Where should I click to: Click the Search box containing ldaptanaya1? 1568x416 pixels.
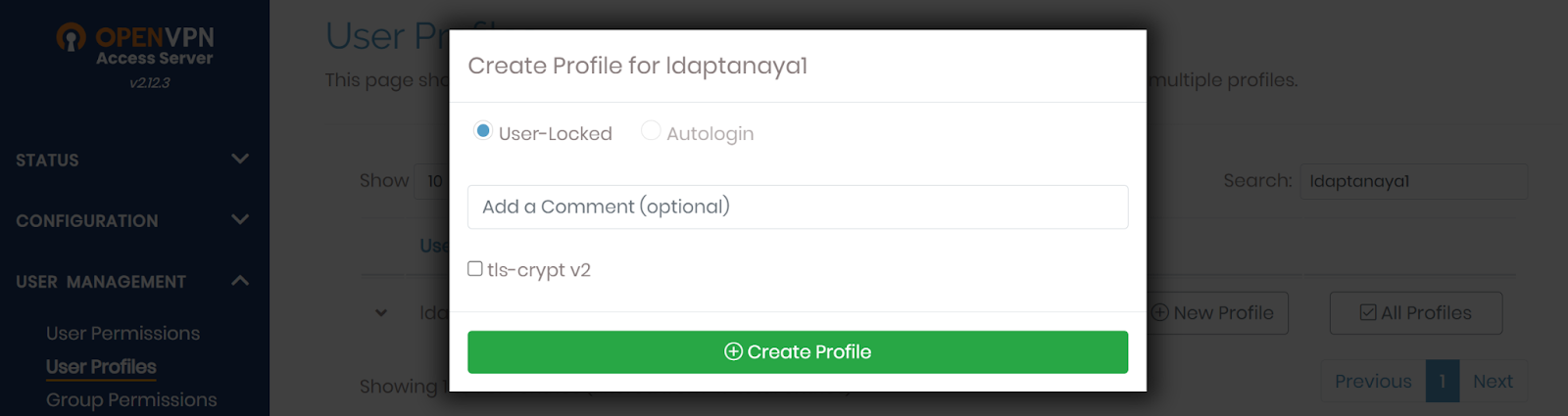[1413, 181]
